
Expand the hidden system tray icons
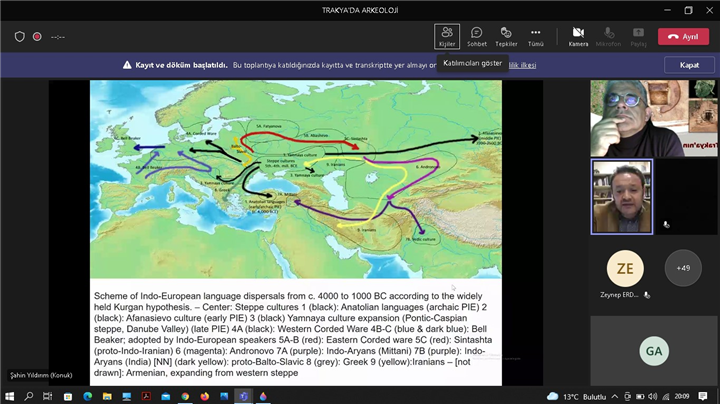pos(615,396)
